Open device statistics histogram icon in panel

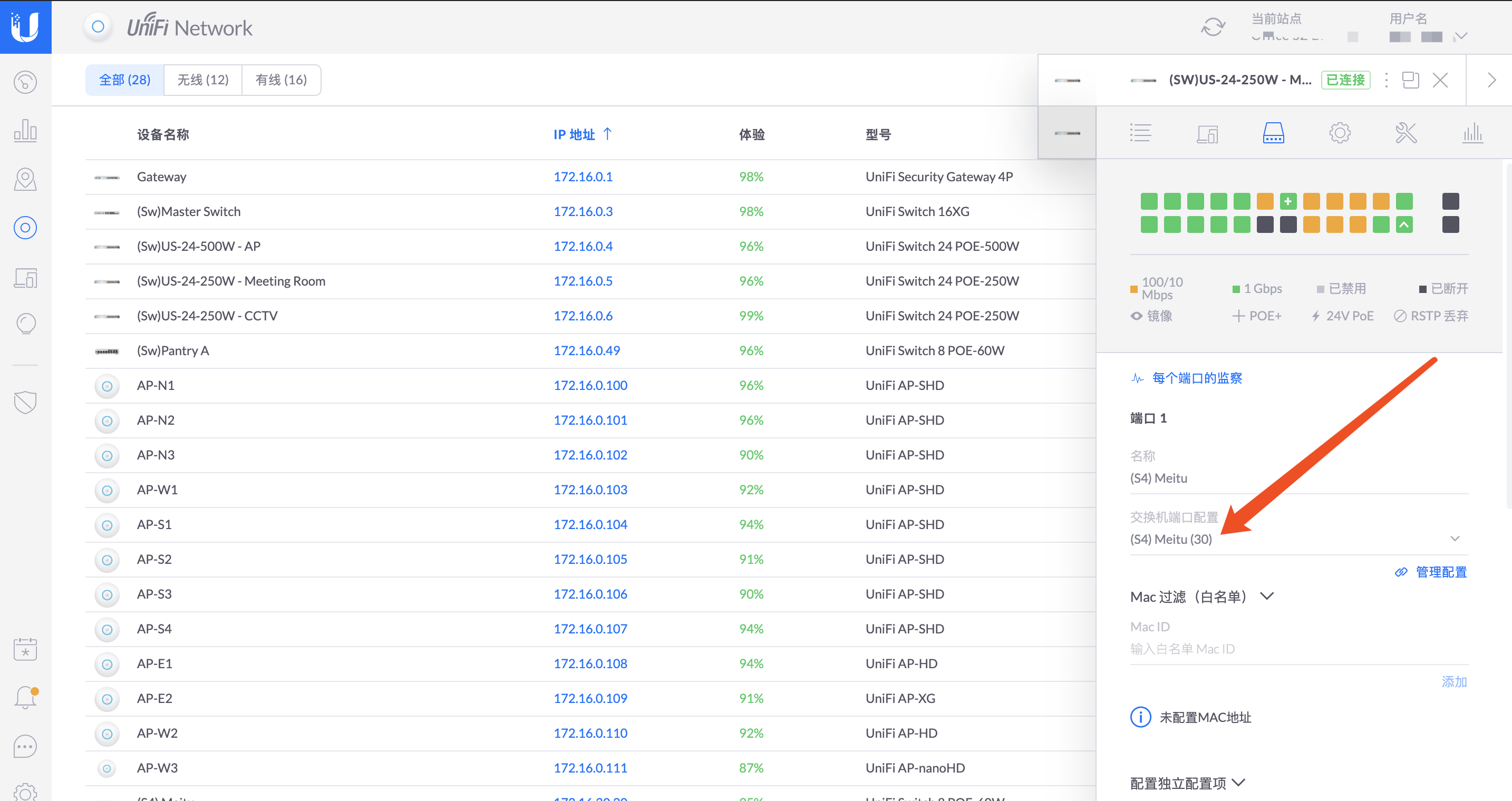[x=1472, y=133]
